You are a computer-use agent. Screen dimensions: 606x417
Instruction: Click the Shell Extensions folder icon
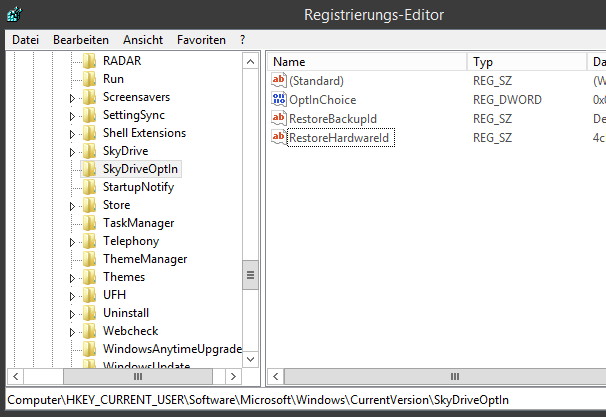click(x=90, y=133)
